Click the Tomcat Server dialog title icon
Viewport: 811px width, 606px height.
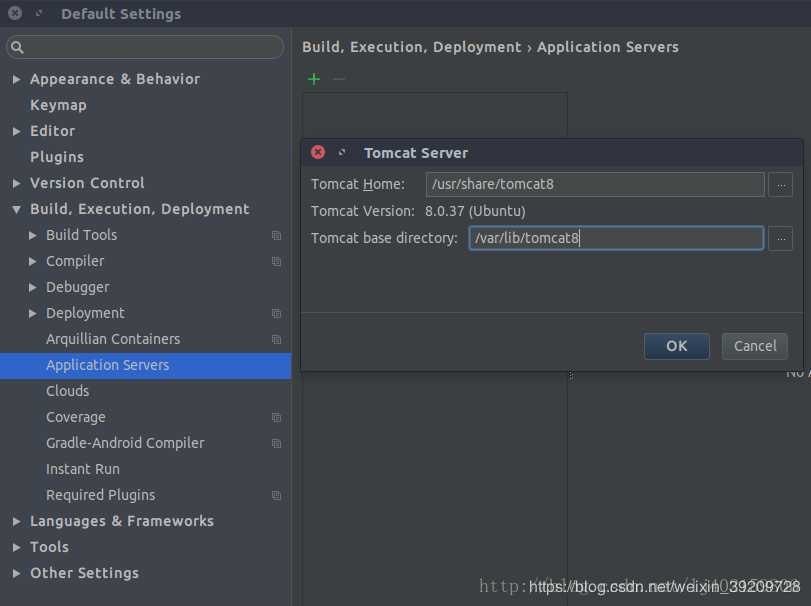coord(342,153)
